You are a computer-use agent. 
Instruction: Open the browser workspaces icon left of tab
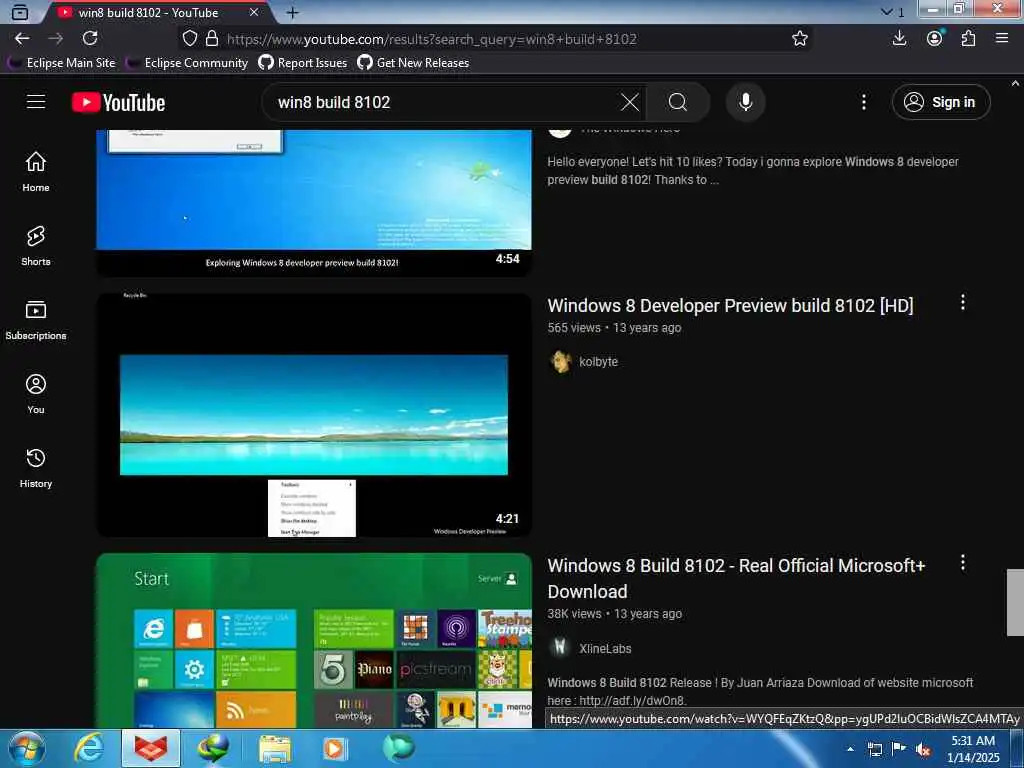(x=20, y=12)
